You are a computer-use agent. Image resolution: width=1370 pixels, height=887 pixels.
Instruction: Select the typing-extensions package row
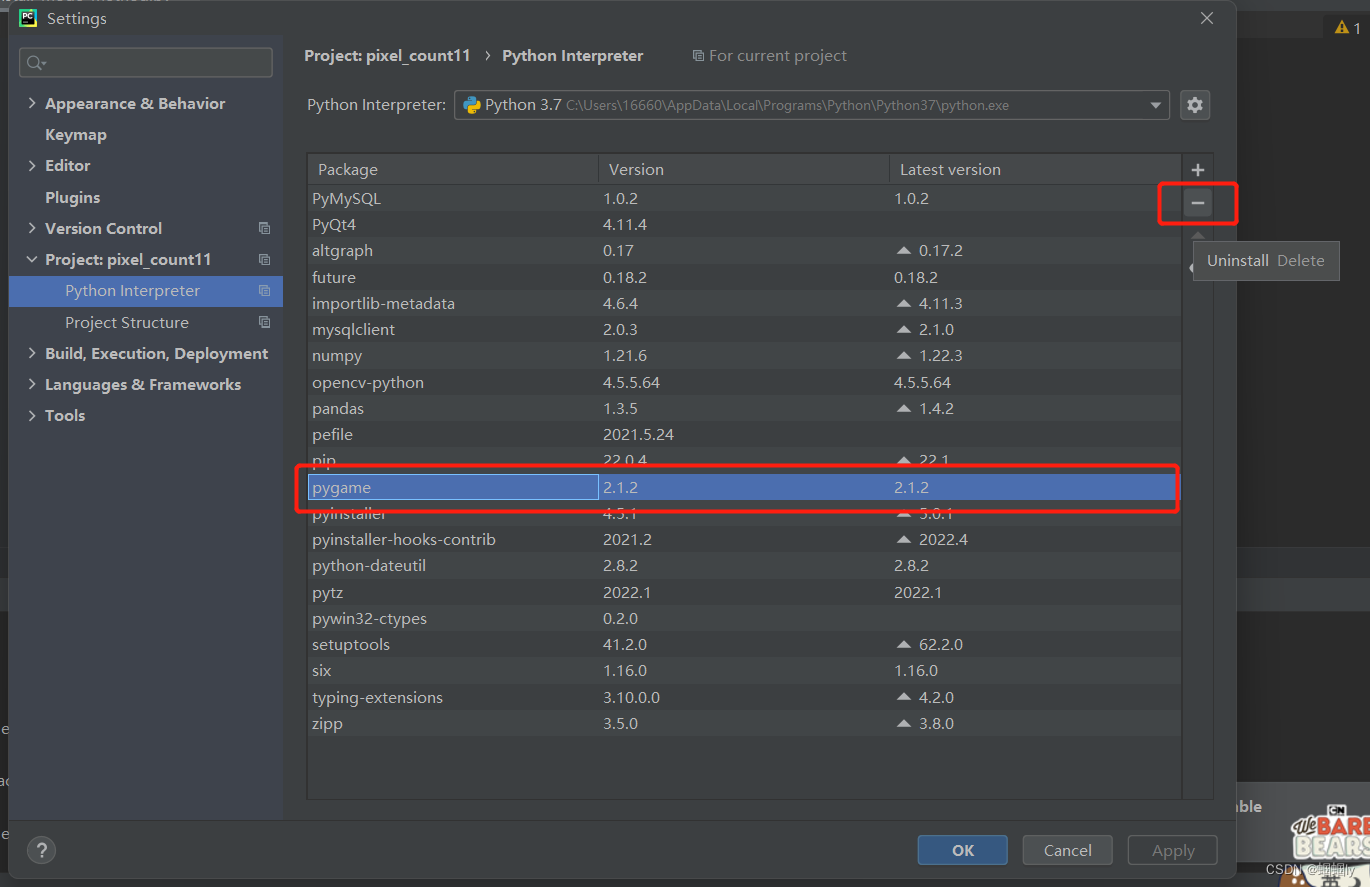coord(744,697)
